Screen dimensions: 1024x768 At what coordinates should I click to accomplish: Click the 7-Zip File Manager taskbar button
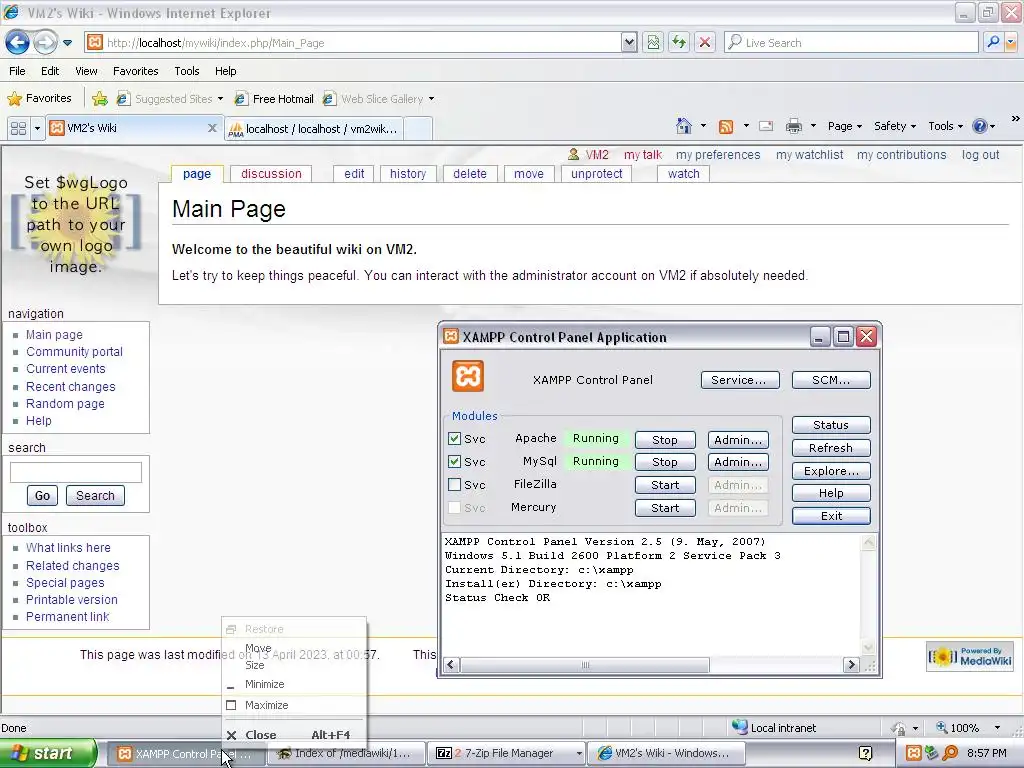509,754
